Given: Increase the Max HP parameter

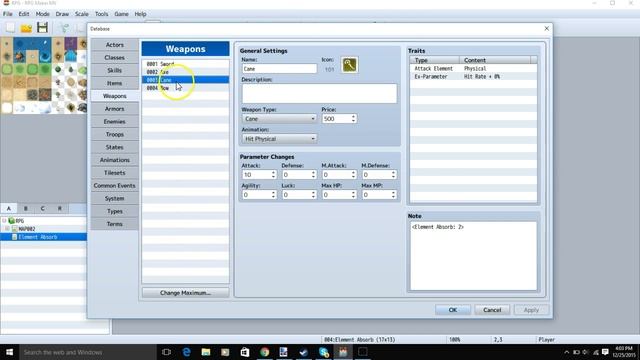Looking at the screenshot, I should coord(353,192).
